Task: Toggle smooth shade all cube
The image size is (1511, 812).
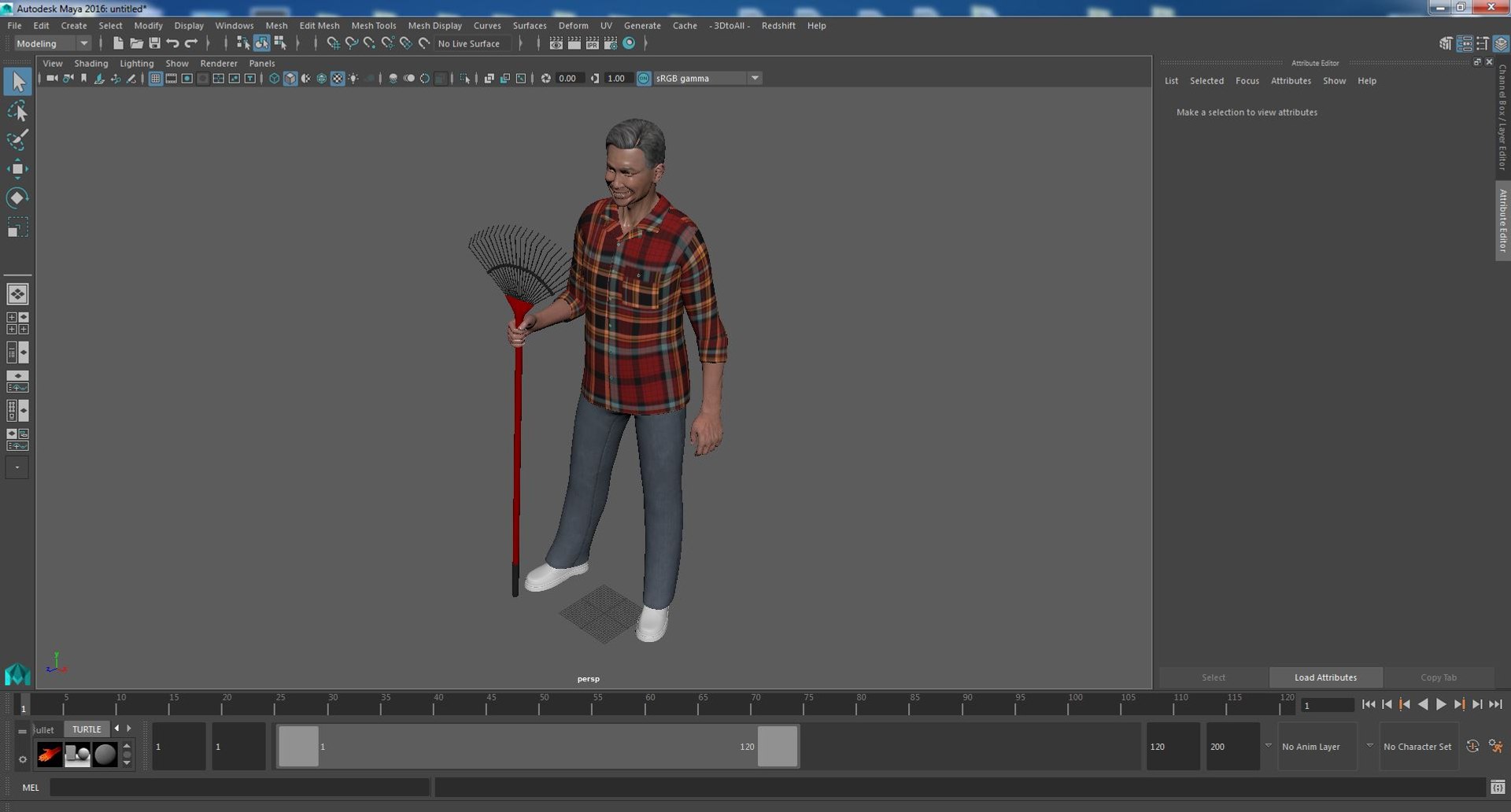Action: (x=290, y=78)
